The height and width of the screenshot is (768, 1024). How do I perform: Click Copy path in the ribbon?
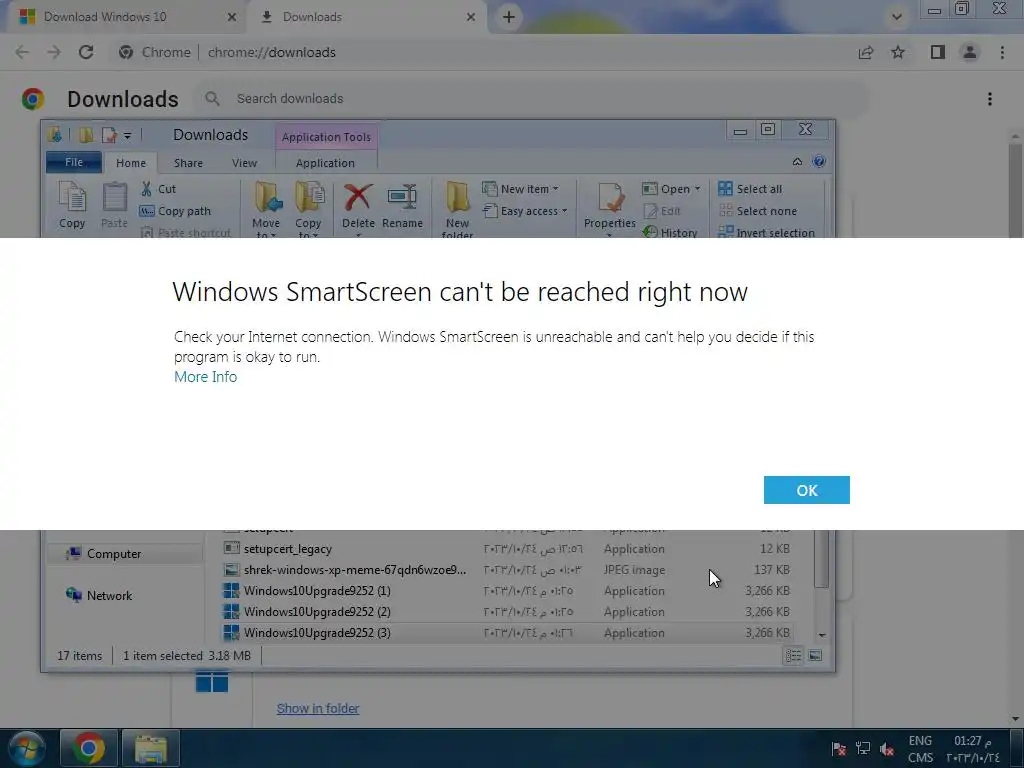pos(175,211)
